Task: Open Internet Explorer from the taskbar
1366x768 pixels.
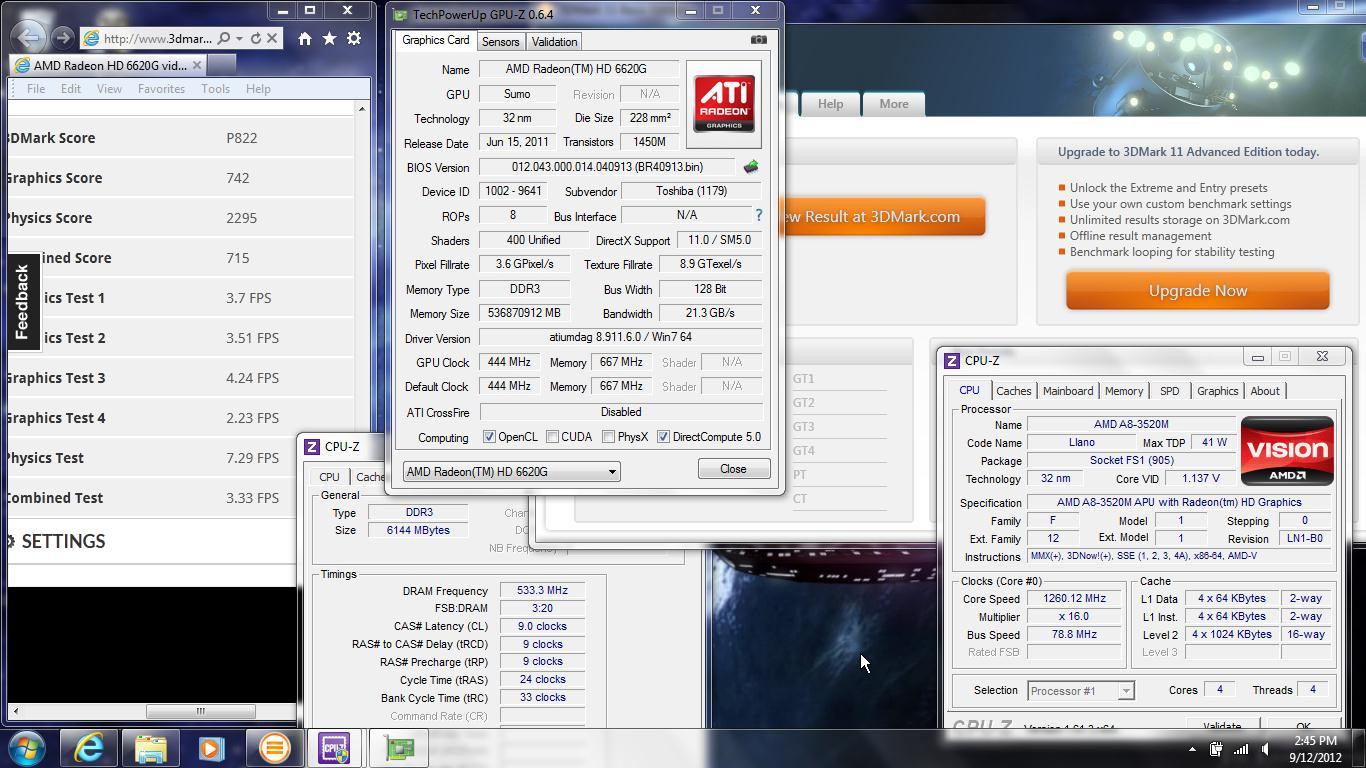Action: click(x=88, y=748)
